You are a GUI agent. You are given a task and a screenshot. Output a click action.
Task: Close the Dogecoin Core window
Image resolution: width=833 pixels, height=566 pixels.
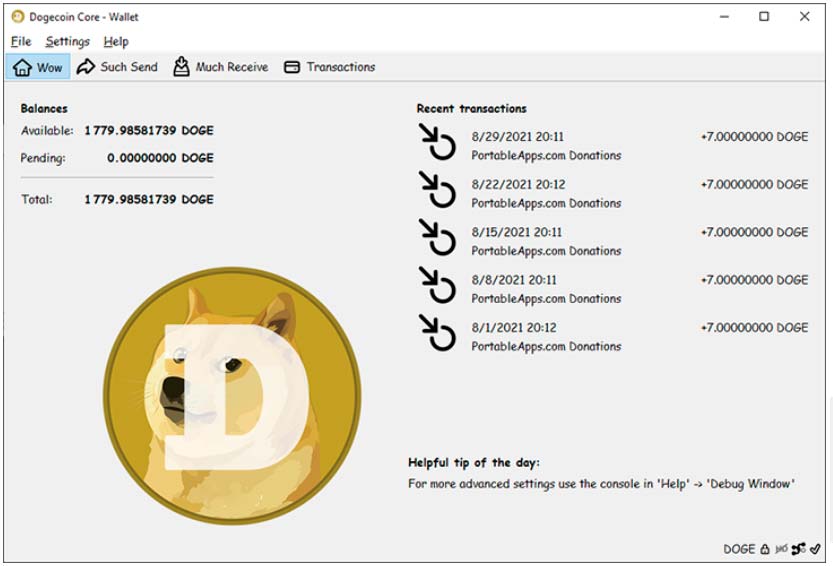[804, 17]
